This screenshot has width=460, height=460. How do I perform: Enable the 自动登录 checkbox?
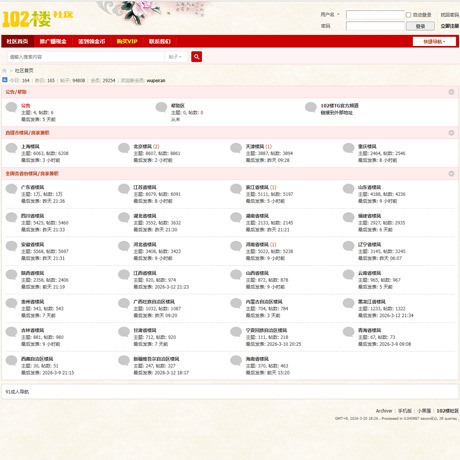[408, 15]
